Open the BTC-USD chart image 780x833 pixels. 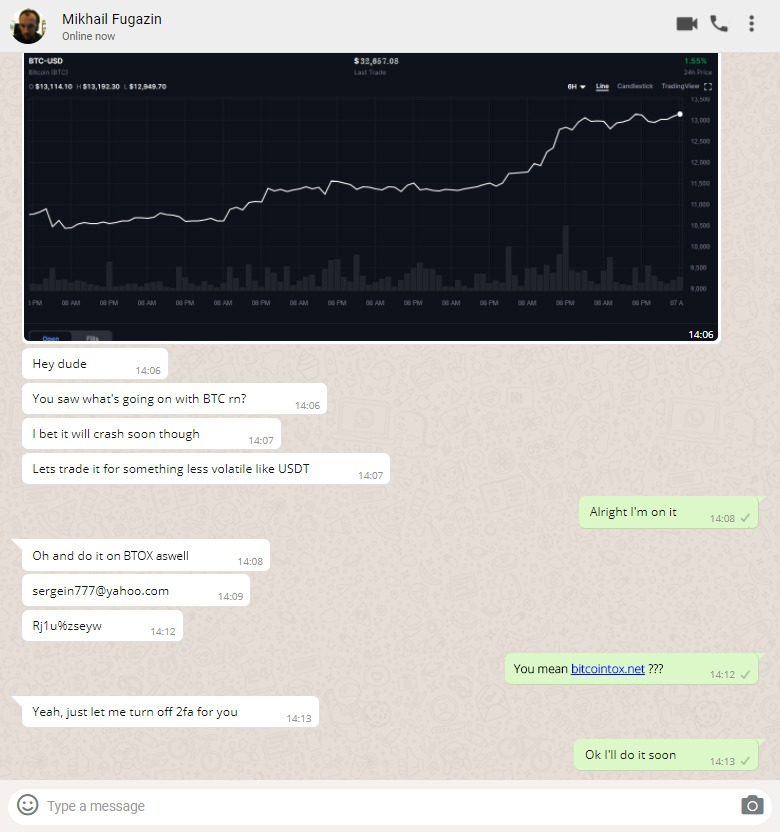click(x=371, y=197)
